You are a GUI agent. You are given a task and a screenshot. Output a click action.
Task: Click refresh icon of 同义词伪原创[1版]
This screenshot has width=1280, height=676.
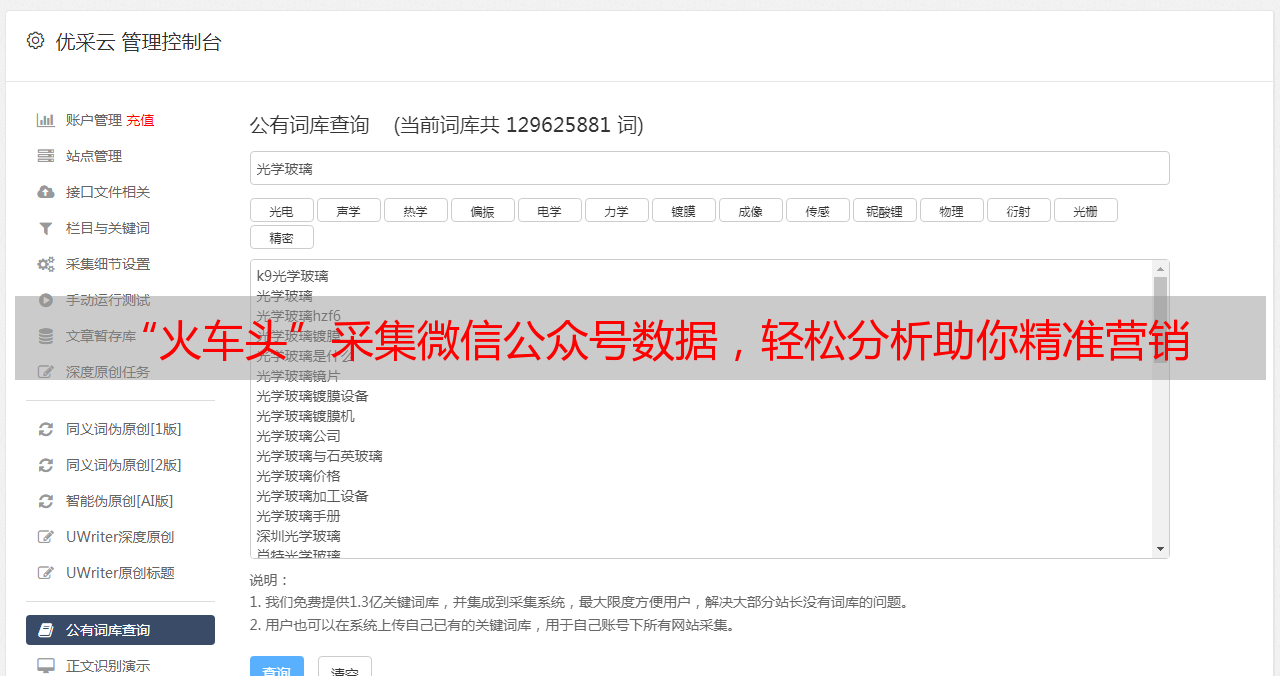[46, 429]
